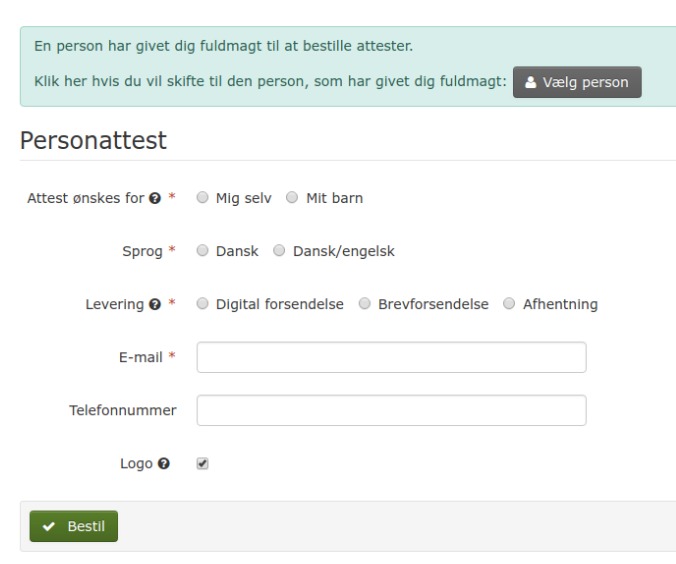Open help icon beside Levering label
Viewport: 676px width, 564px height.
click(x=155, y=304)
